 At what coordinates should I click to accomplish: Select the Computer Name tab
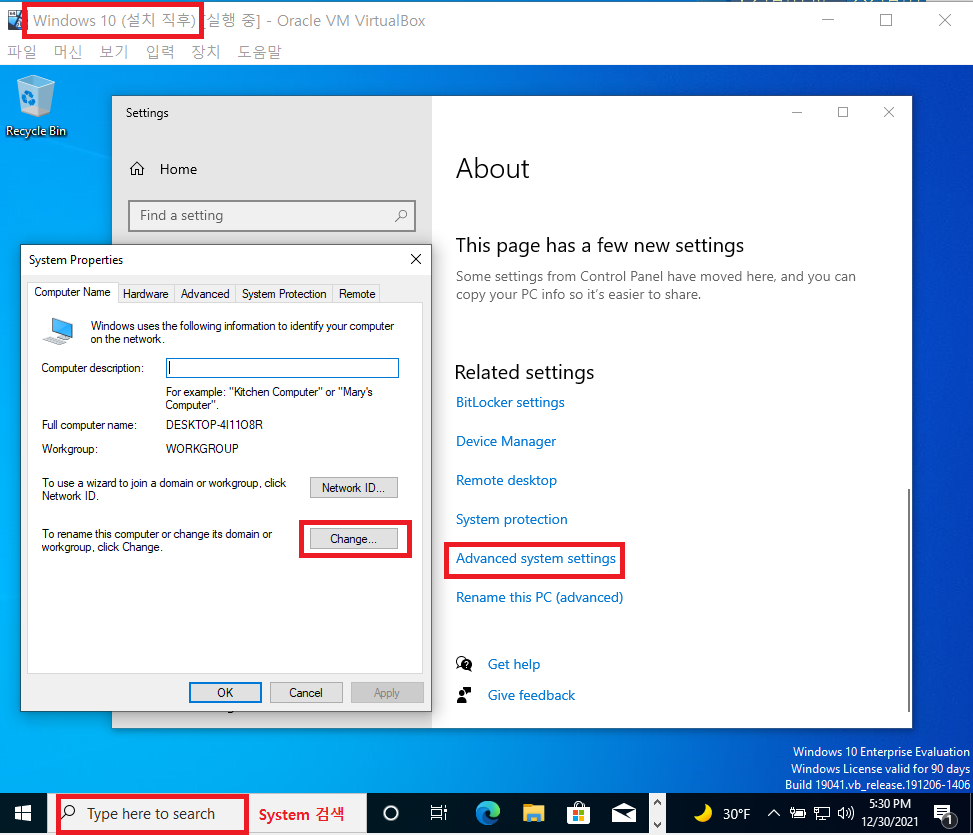point(72,292)
